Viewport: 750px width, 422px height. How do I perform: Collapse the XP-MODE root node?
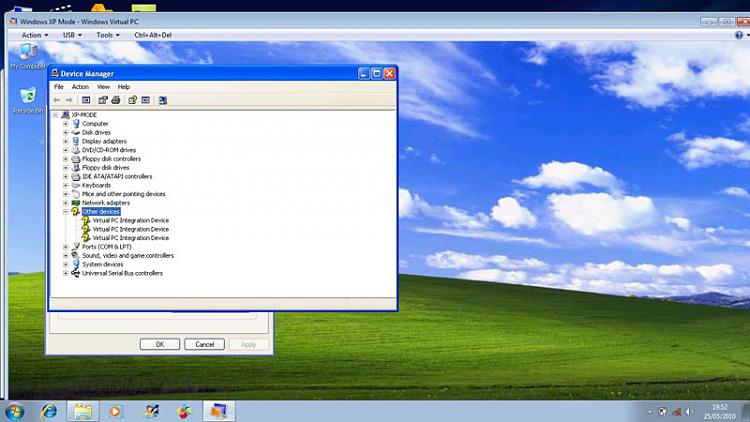(x=55, y=115)
